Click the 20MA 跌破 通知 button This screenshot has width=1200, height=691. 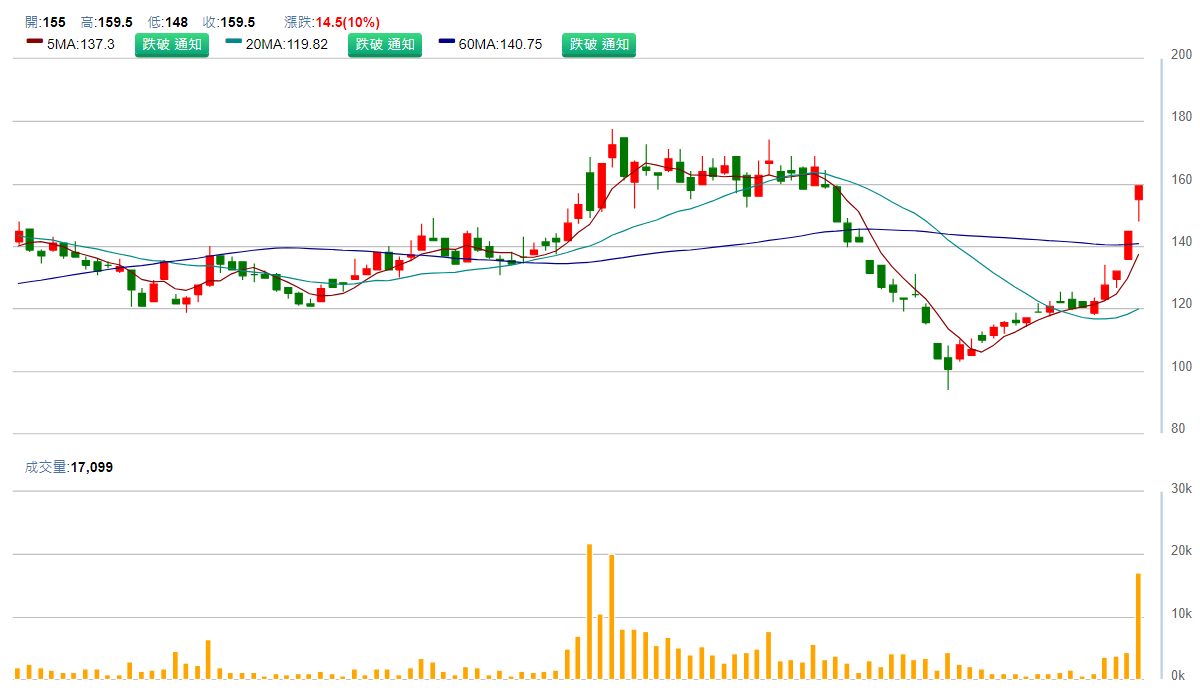tap(385, 44)
